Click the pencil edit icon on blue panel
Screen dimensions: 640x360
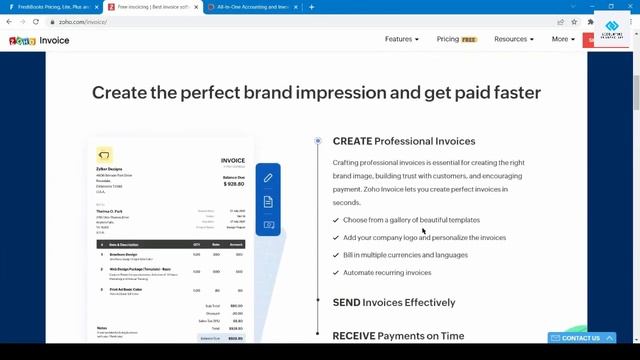click(x=268, y=178)
